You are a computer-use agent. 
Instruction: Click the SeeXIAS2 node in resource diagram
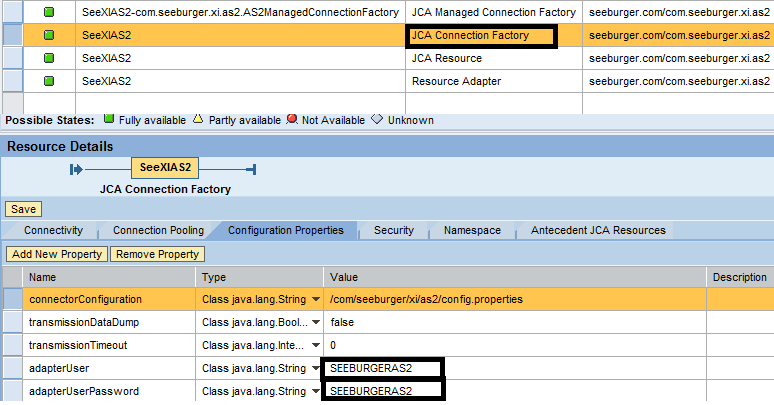pos(165,168)
